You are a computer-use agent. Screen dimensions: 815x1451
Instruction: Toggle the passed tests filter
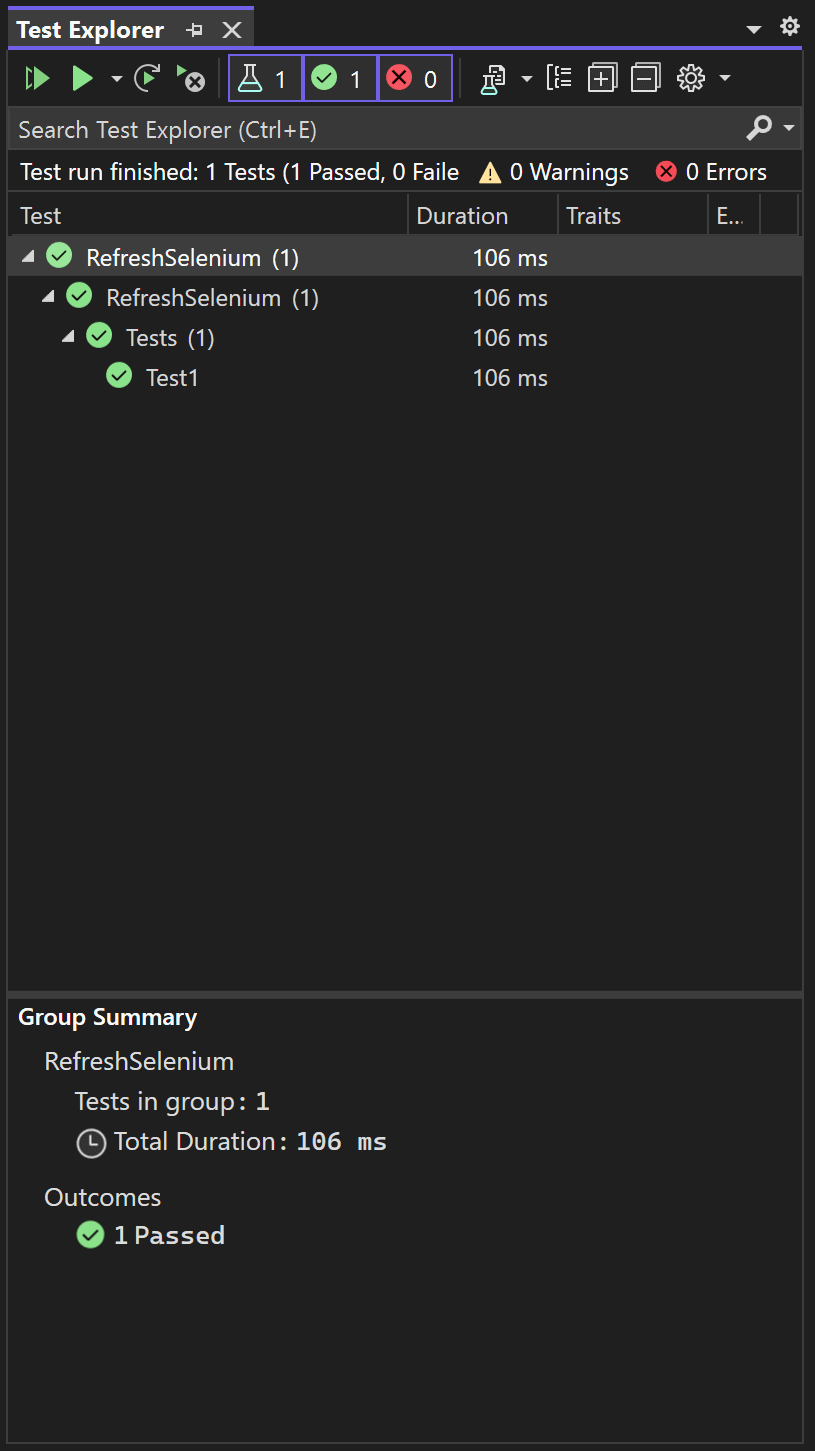point(340,78)
